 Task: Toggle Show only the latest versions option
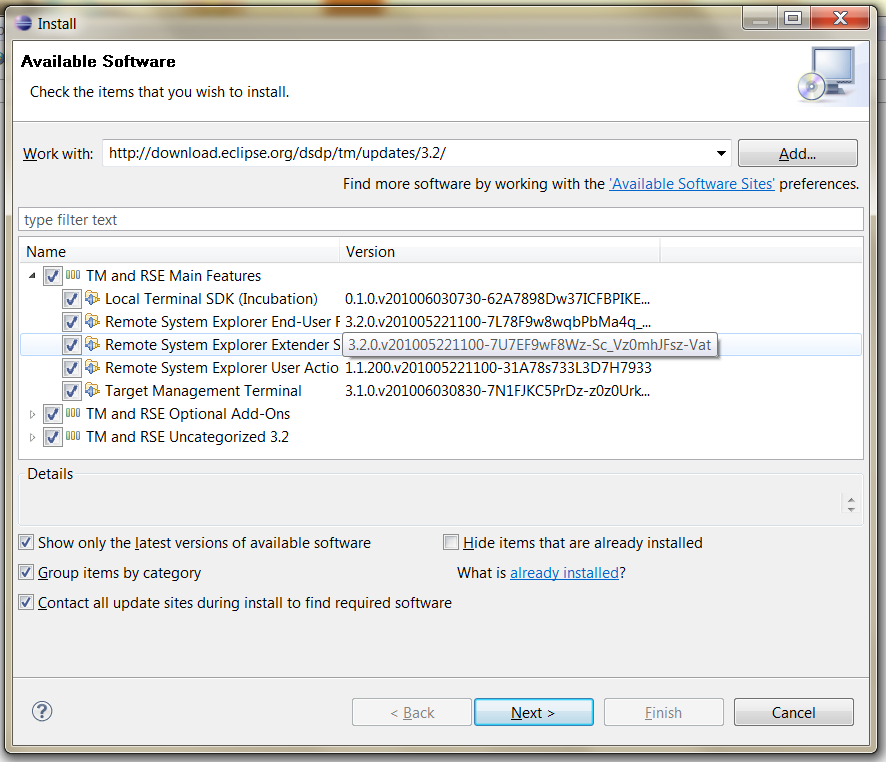click(26, 542)
